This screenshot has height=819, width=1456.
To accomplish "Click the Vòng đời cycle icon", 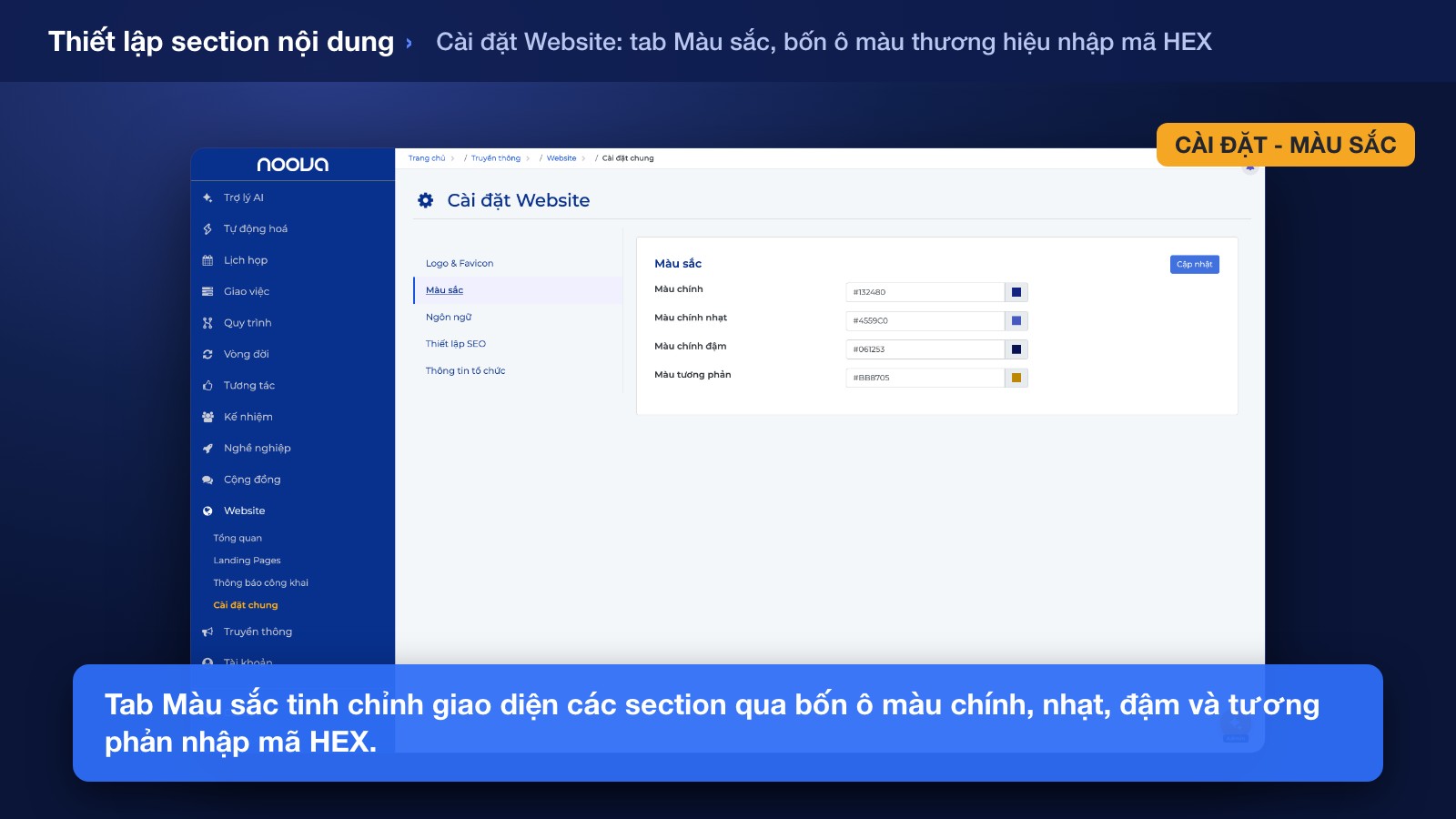I will (x=207, y=354).
